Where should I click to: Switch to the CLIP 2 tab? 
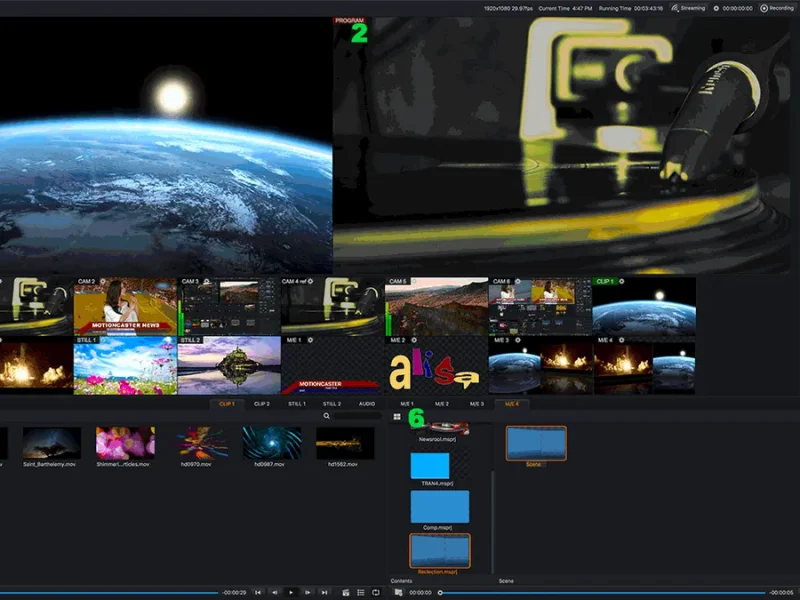coord(262,404)
